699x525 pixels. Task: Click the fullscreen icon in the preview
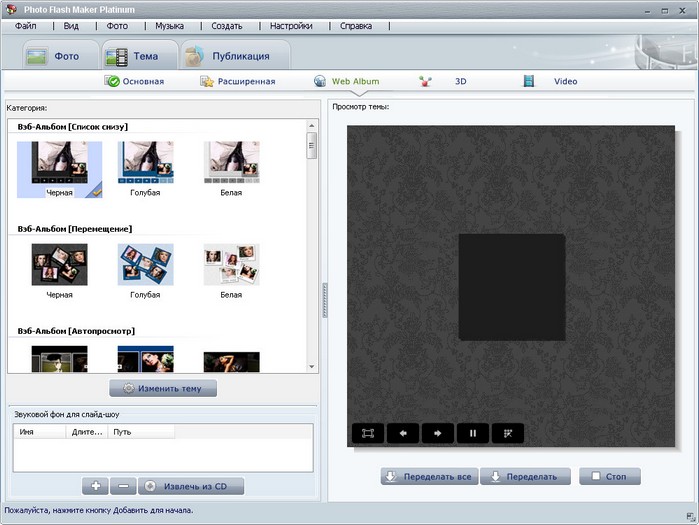click(368, 433)
